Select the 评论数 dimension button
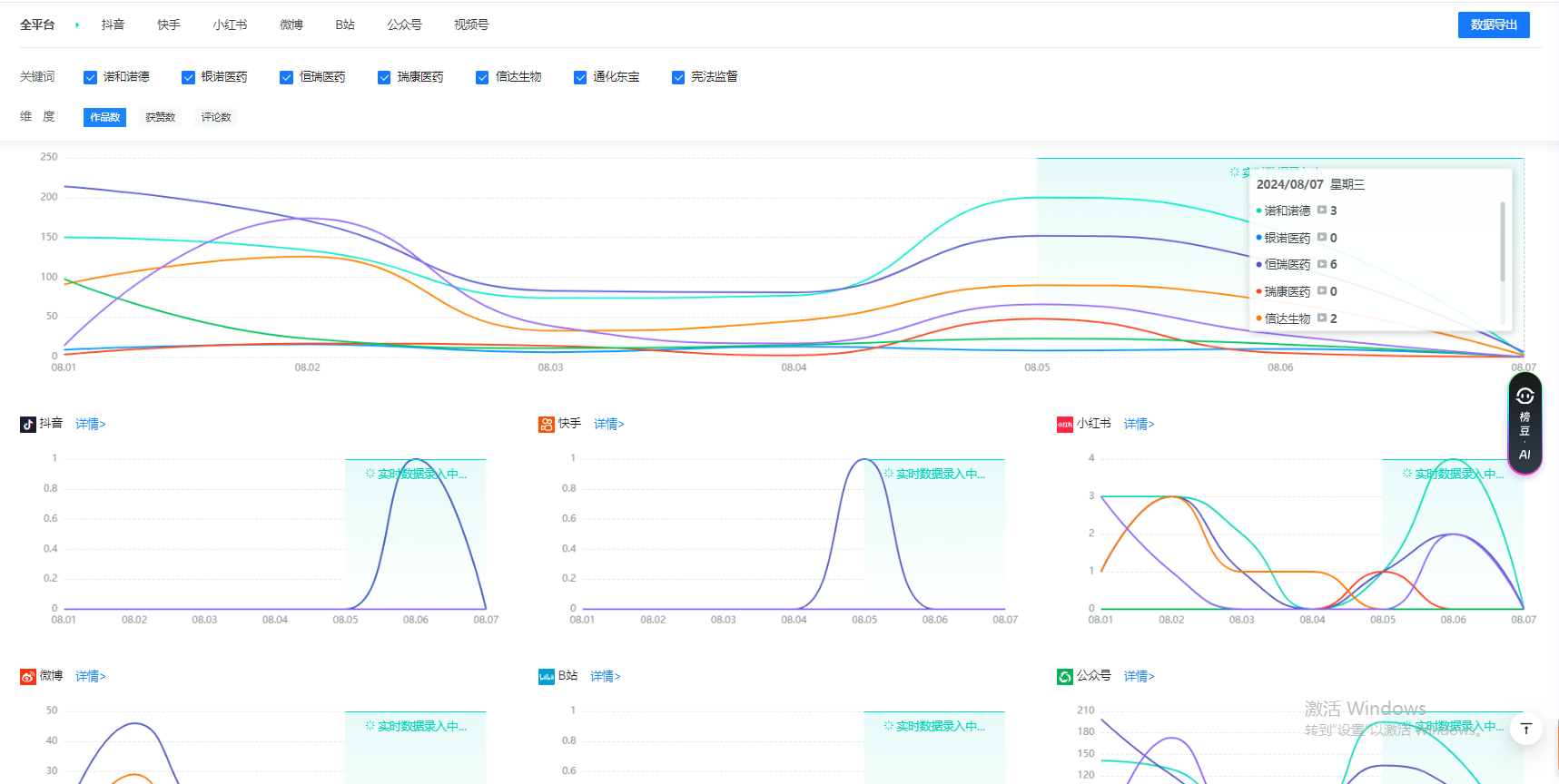1559x784 pixels. pyautogui.click(x=216, y=117)
